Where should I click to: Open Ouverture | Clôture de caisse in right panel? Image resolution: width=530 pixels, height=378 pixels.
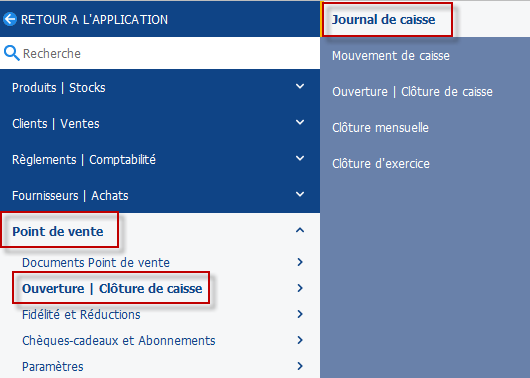(412, 92)
